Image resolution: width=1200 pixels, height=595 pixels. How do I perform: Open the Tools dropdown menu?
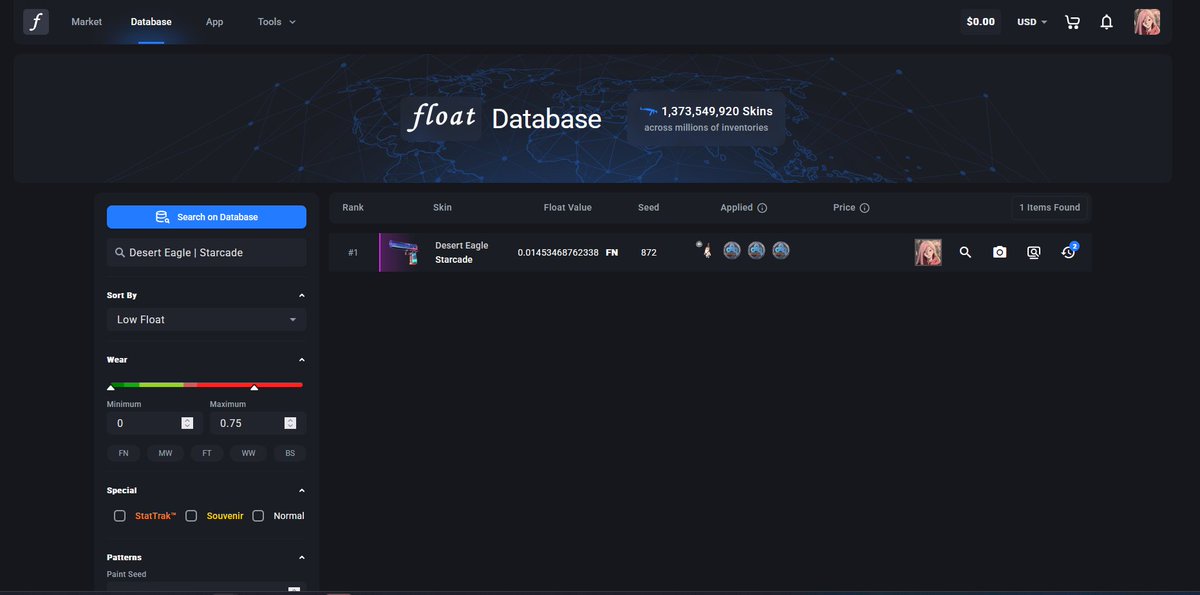pos(277,22)
